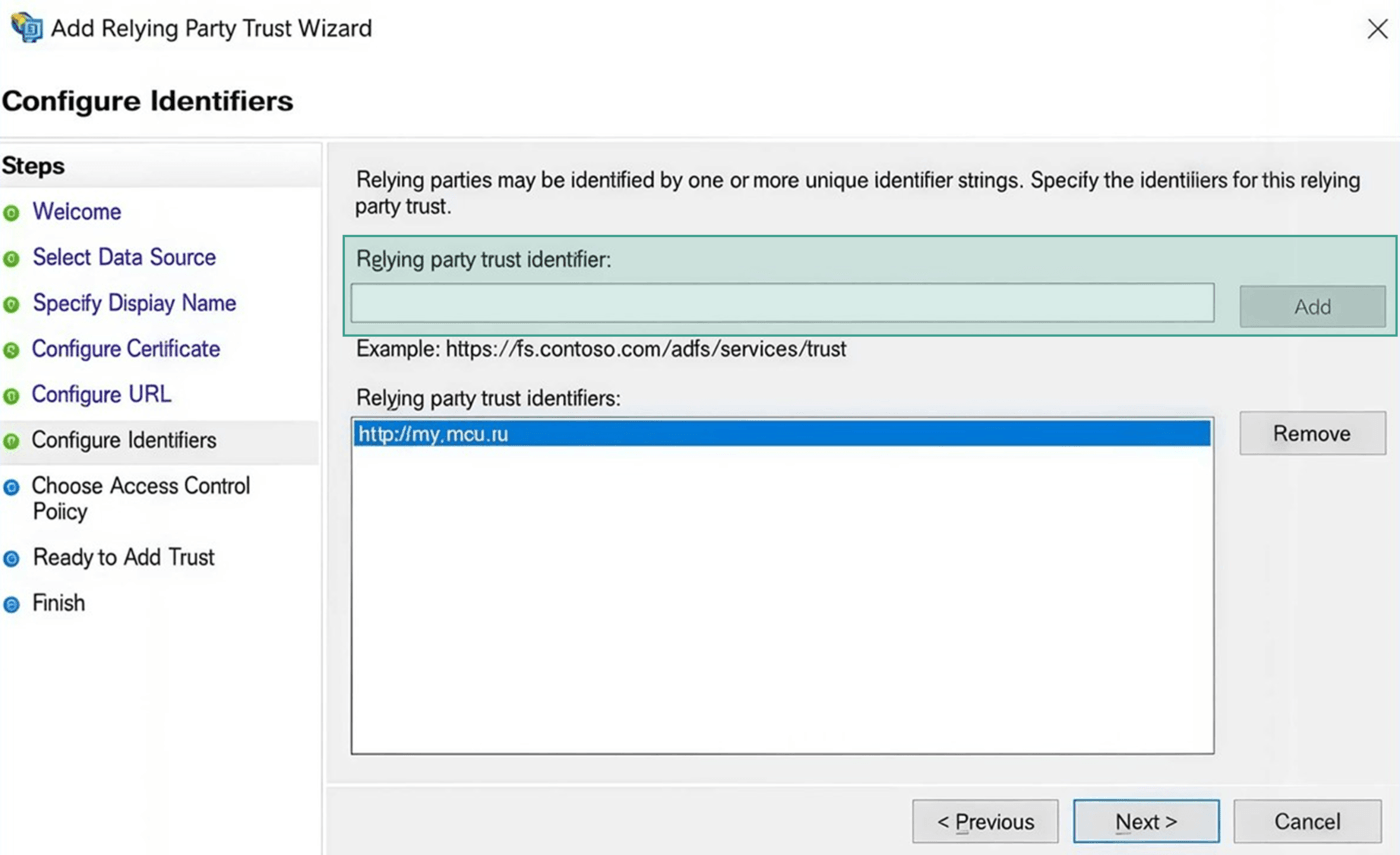Viewport: 1400px width, 855px height.
Task: Go to the Select Data Source step
Action: click(x=124, y=257)
